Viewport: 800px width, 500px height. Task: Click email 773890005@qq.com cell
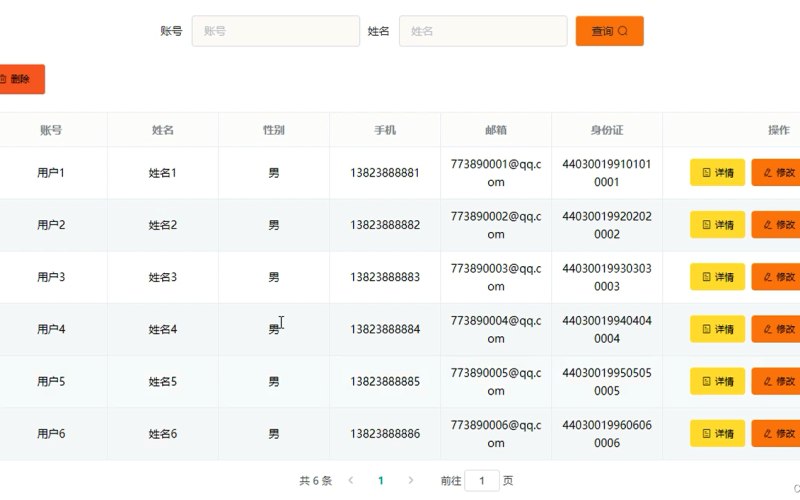pyautogui.click(x=496, y=381)
